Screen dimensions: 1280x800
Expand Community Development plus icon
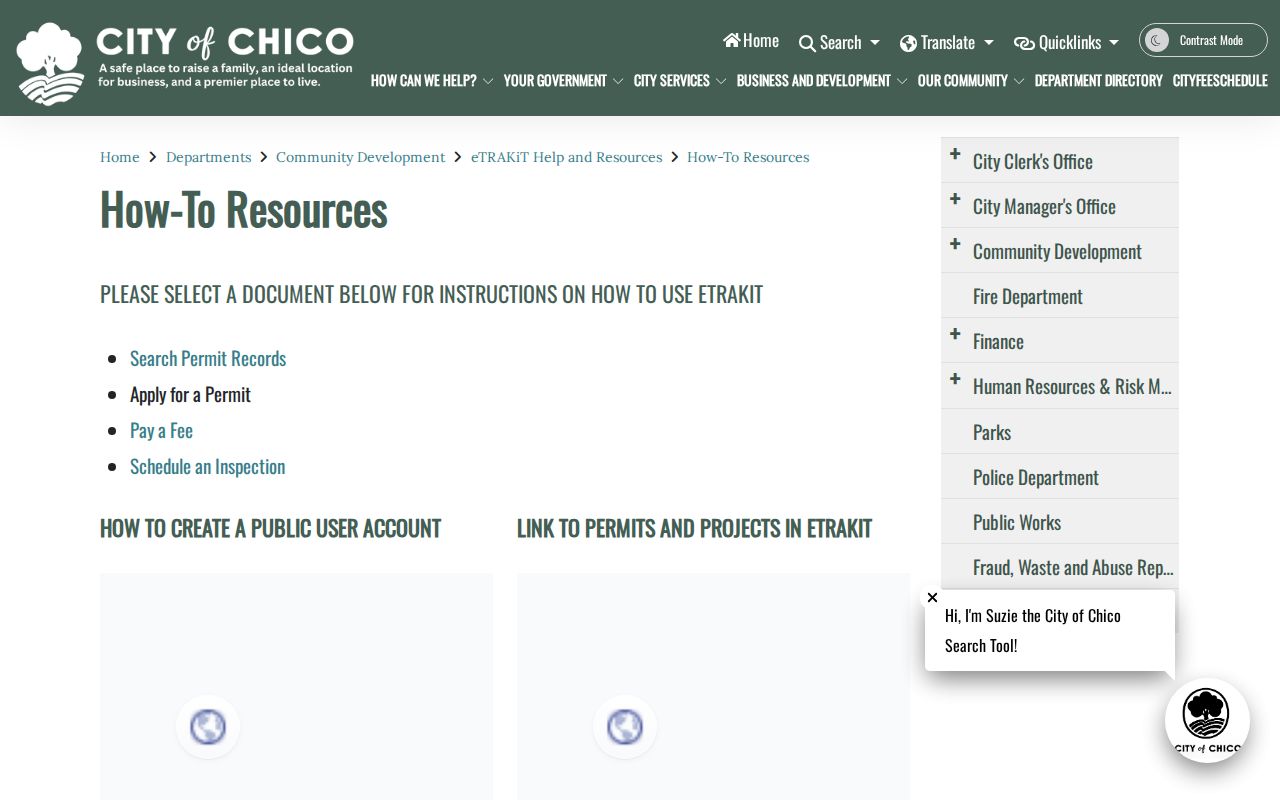[955, 244]
